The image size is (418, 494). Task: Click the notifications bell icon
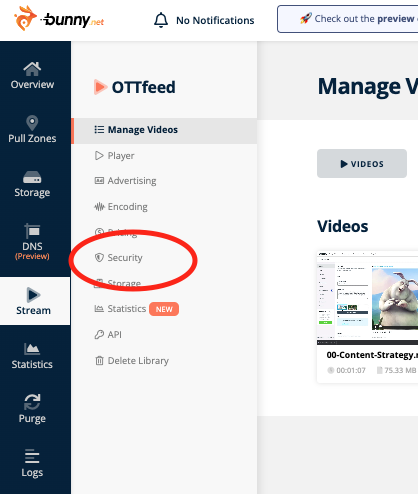[161, 20]
